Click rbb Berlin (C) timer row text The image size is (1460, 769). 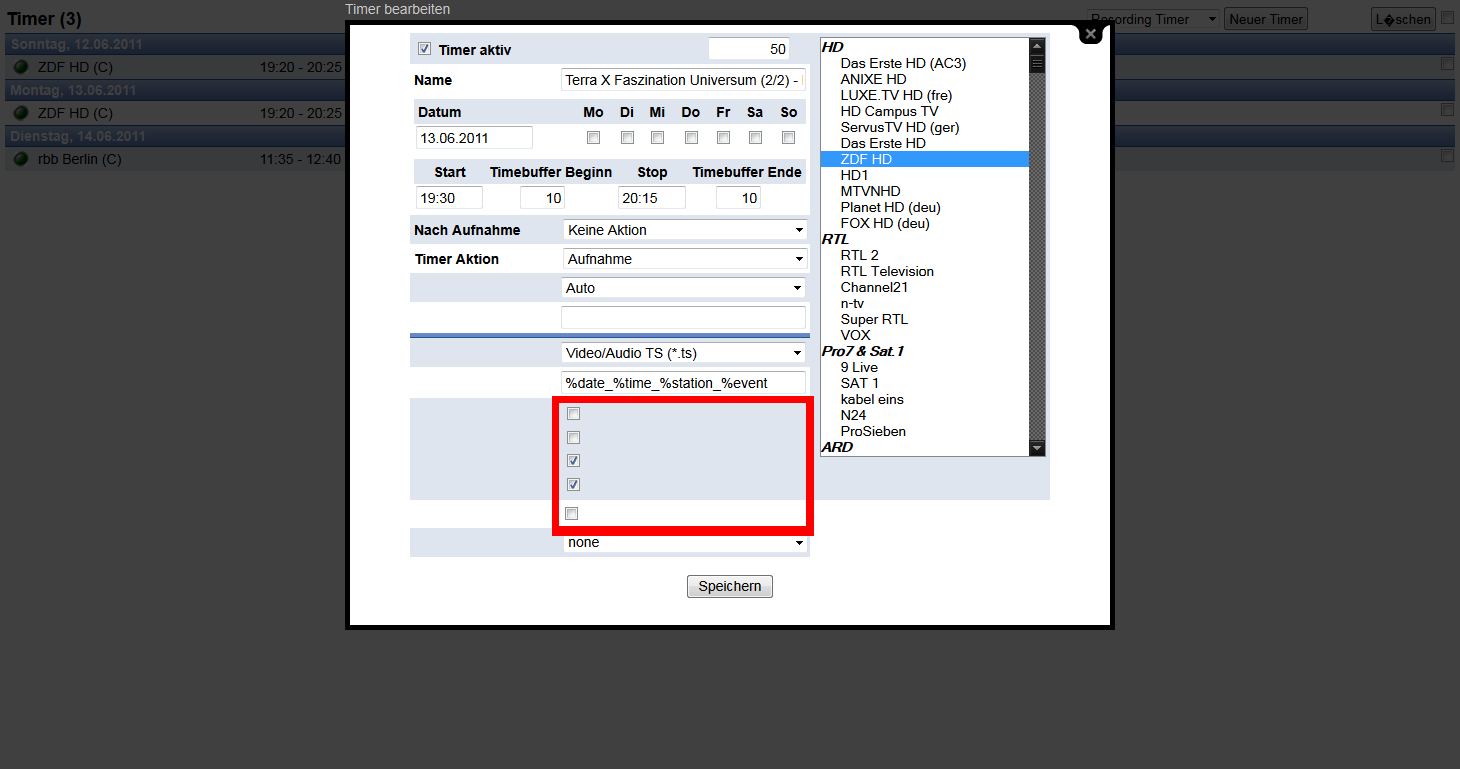79,159
